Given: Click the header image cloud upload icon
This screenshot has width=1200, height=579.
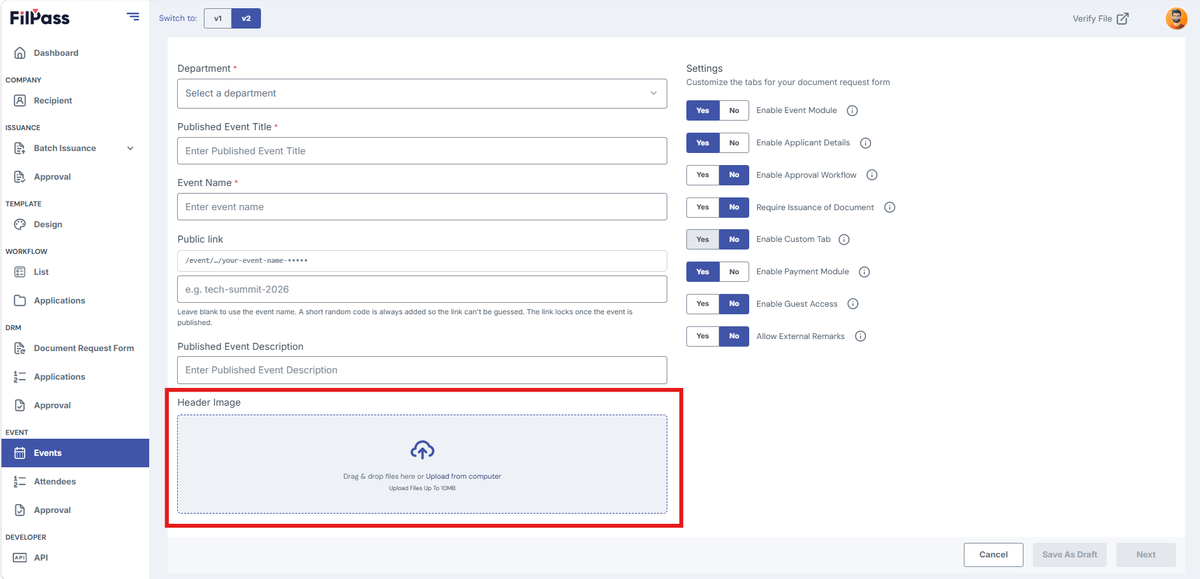Looking at the screenshot, I should 422,450.
